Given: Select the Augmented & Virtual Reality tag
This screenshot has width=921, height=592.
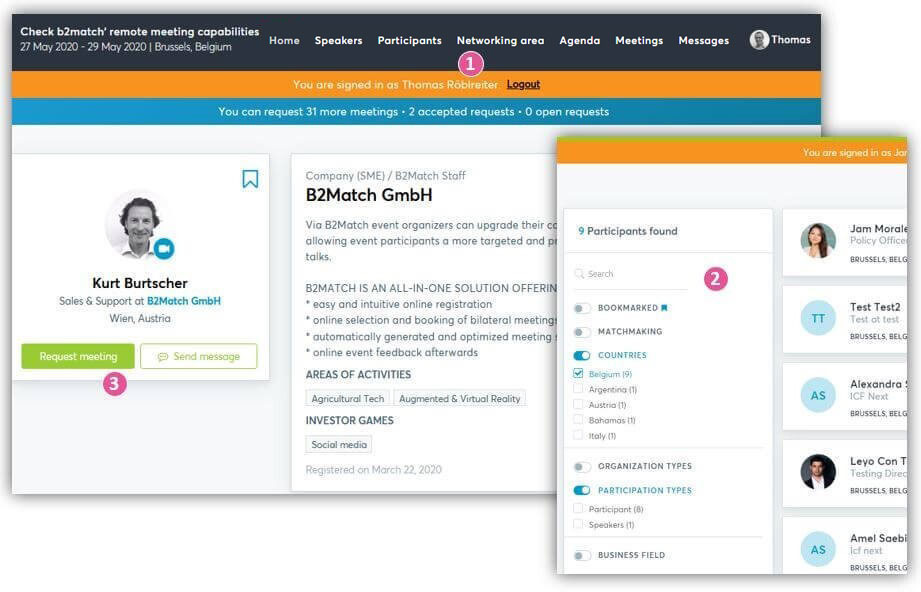Looking at the screenshot, I should click(x=460, y=399).
